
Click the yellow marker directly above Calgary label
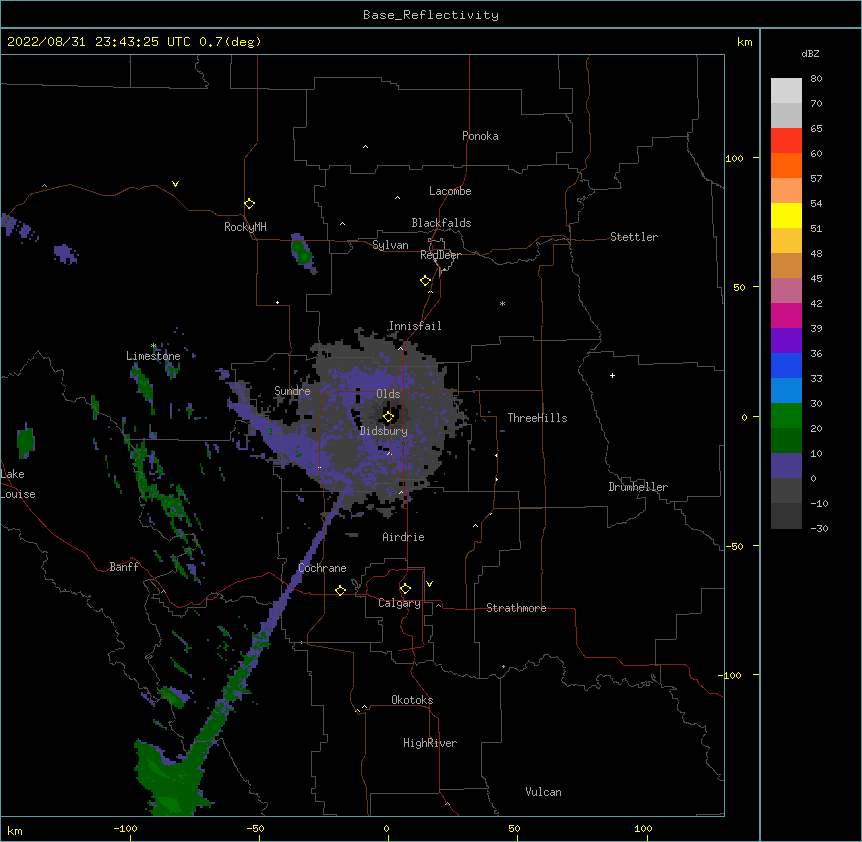click(x=405, y=589)
